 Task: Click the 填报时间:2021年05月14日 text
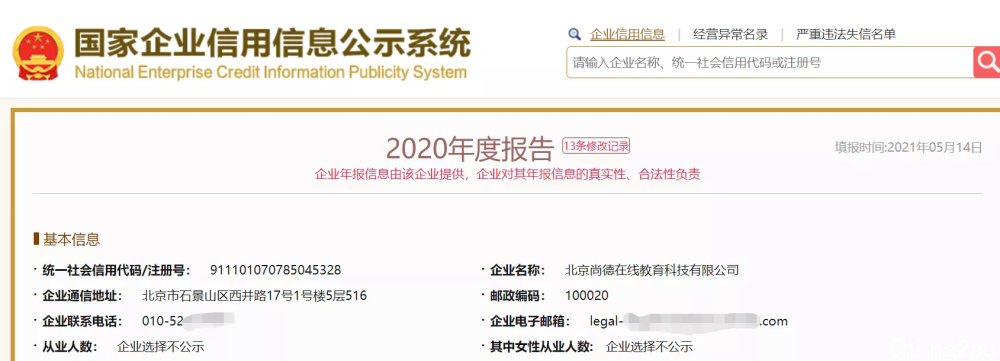point(908,147)
